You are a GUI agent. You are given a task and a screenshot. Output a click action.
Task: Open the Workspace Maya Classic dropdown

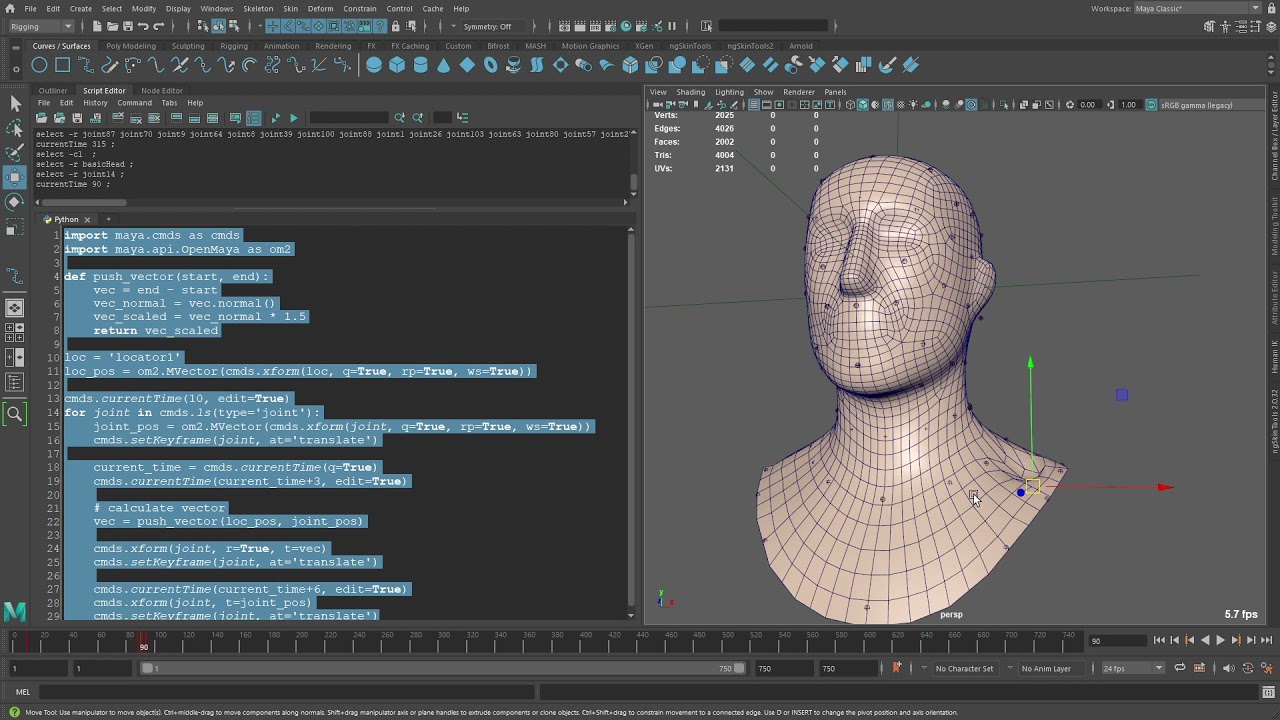pyautogui.click(x=1198, y=8)
